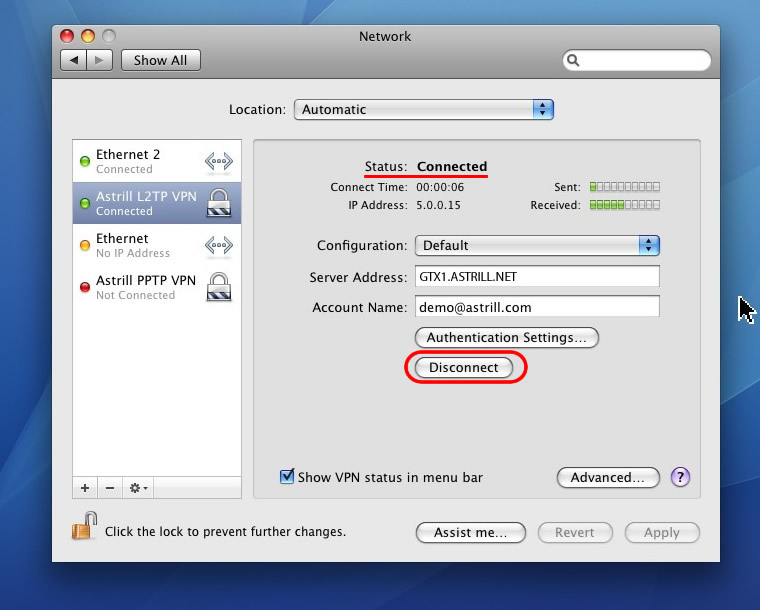Click the Astrill PPTP VPN padlock icon
This screenshot has width=760, height=610.
pyautogui.click(x=219, y=287)
